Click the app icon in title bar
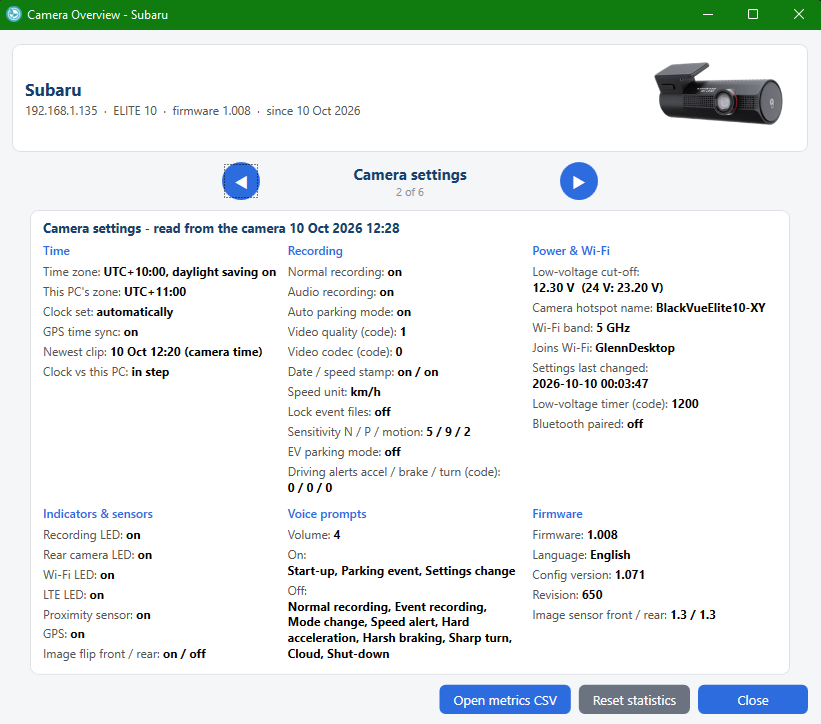The height and width of the screenshot is (724, 821). [14, 14]
